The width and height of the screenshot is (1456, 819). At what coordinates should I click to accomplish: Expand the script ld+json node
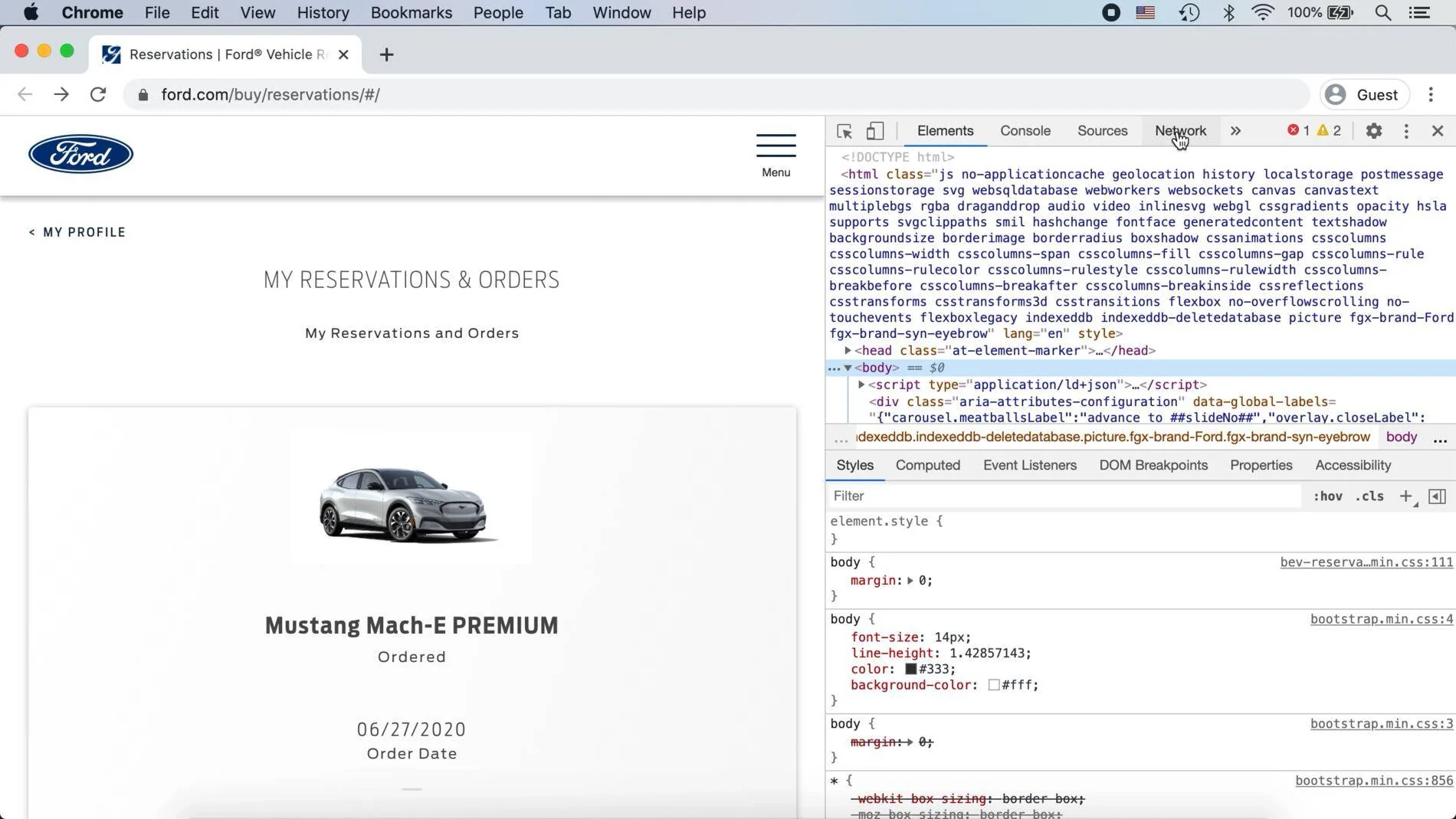pyautogui.click(x=861, y=385)
